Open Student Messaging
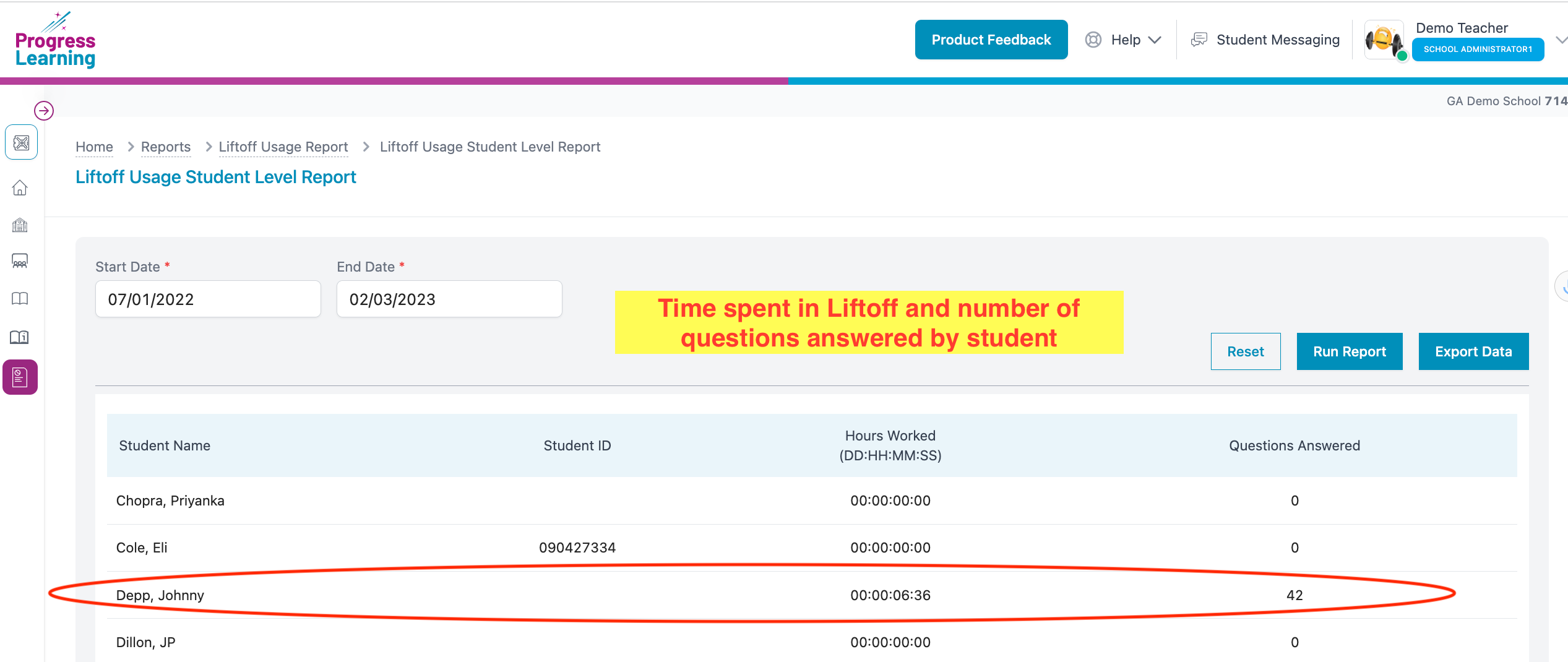Viewport: 1568px width, 662px height. [1278, 40]
